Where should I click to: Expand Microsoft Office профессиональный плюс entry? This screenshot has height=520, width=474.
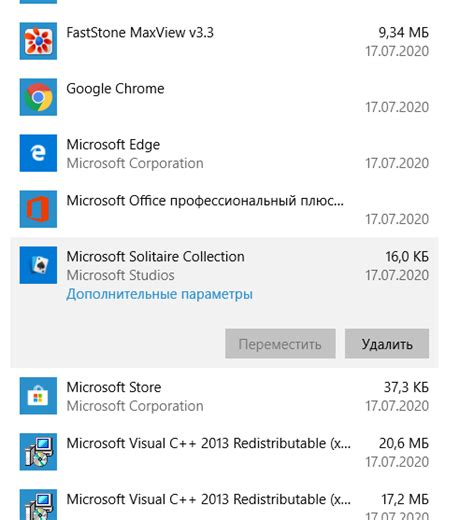click(224, 209)
